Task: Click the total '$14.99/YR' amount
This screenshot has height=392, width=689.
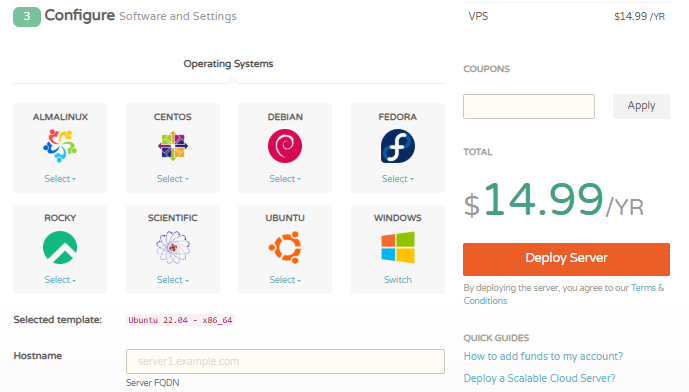Action: pos(554,200)
